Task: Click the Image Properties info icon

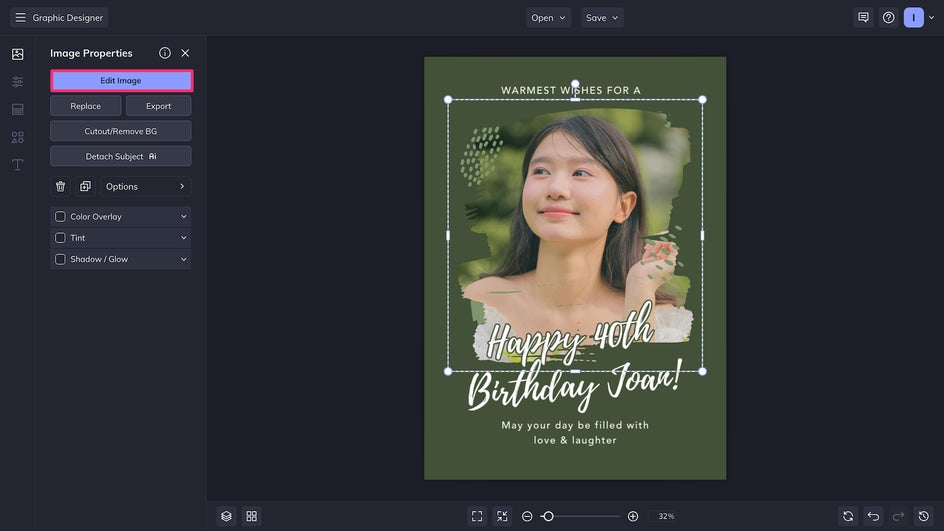Action: (164, 53)
